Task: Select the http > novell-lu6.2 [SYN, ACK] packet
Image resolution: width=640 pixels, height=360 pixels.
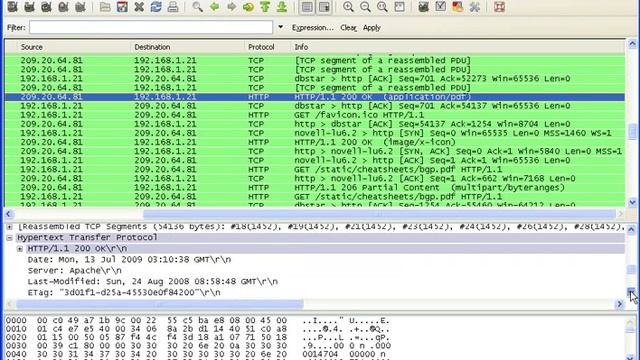Action: [x=315, y=151]
